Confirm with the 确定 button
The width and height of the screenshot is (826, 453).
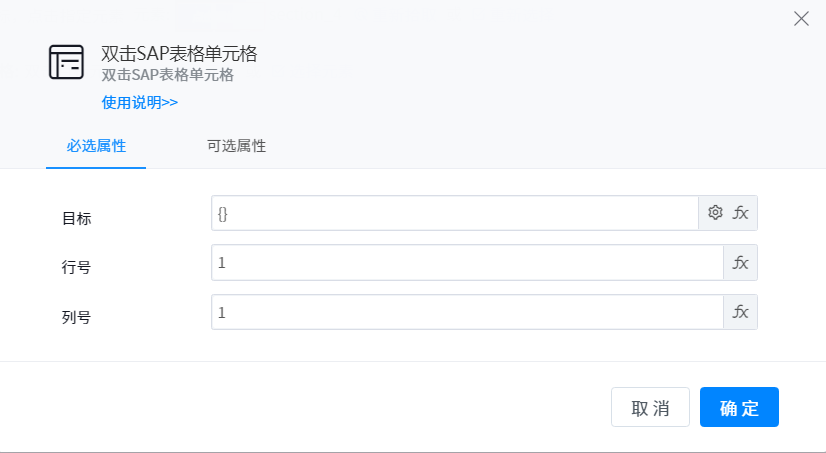739,408
